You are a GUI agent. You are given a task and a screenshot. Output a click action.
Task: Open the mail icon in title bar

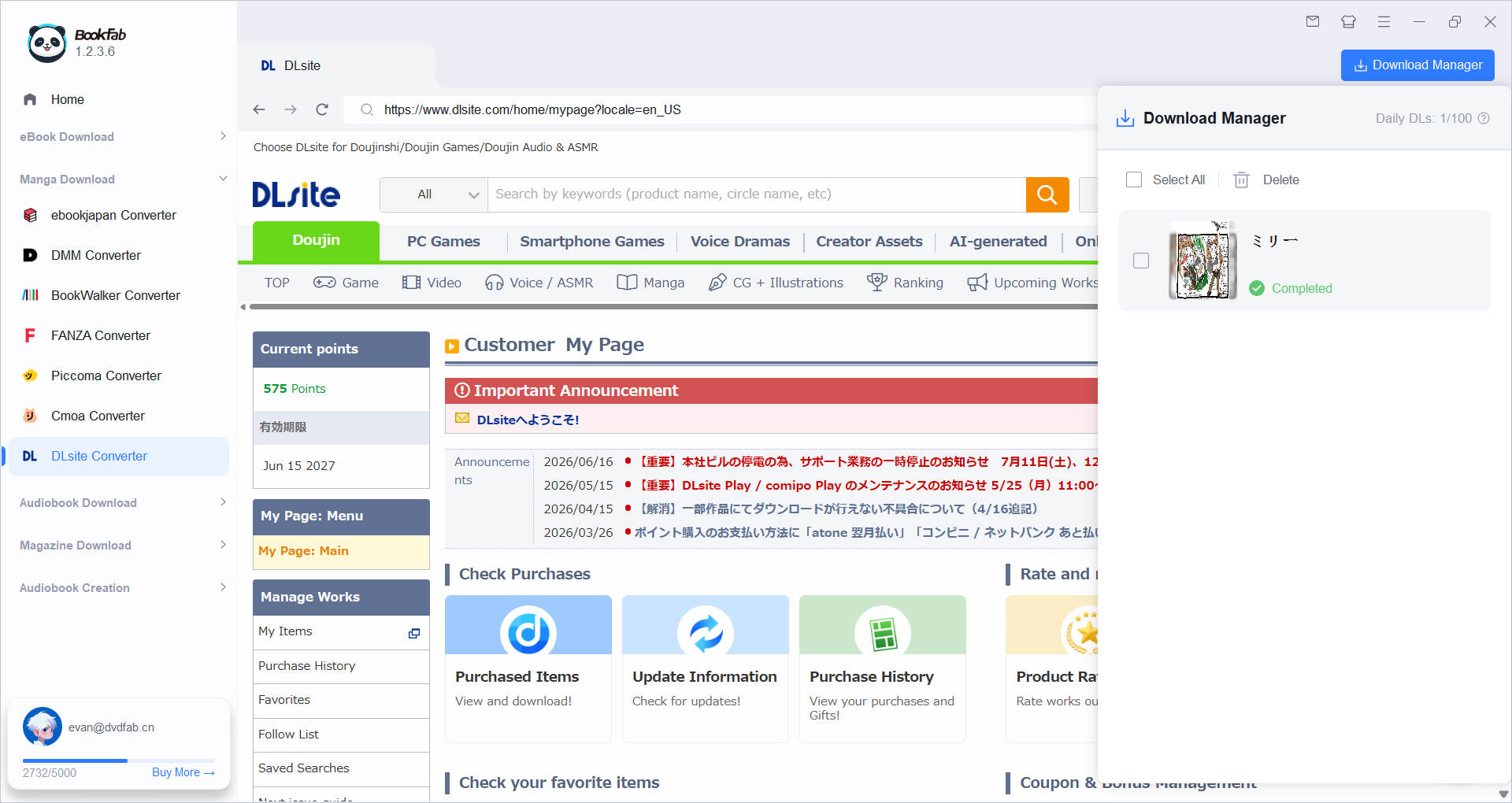coord(1313,22)
